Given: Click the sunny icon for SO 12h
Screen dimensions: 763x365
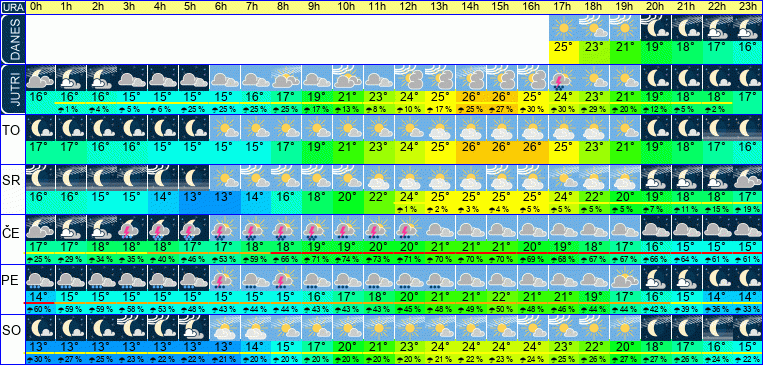Looking at the screenshot, I should [x=410, y=328].
